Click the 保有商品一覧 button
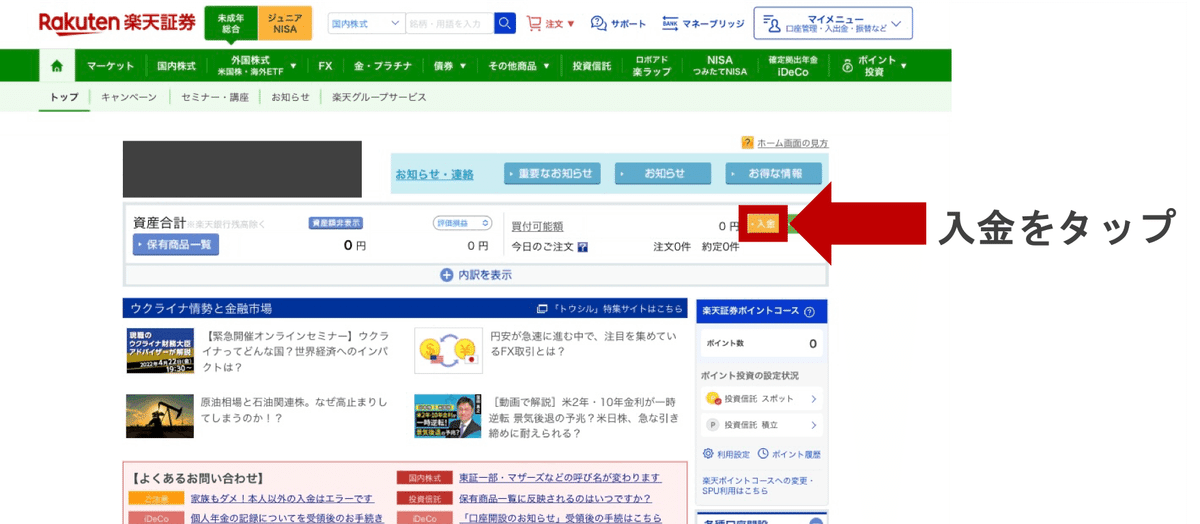The image size is (1200, 524). [176, 244]
